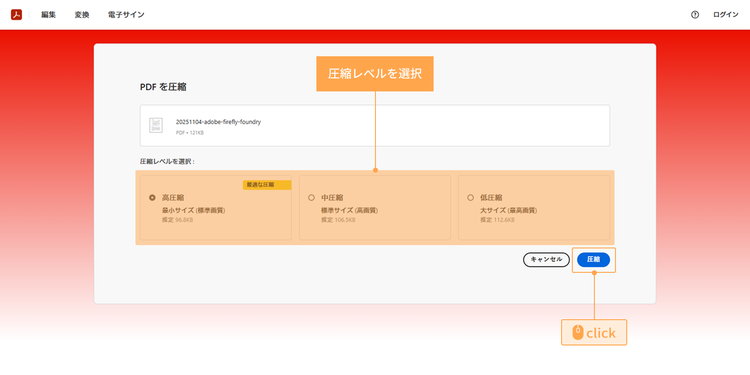This screenshot has width=750, height=375.
Task: Click the 推定 112.6KB estimate text
Action: [497, 220]
